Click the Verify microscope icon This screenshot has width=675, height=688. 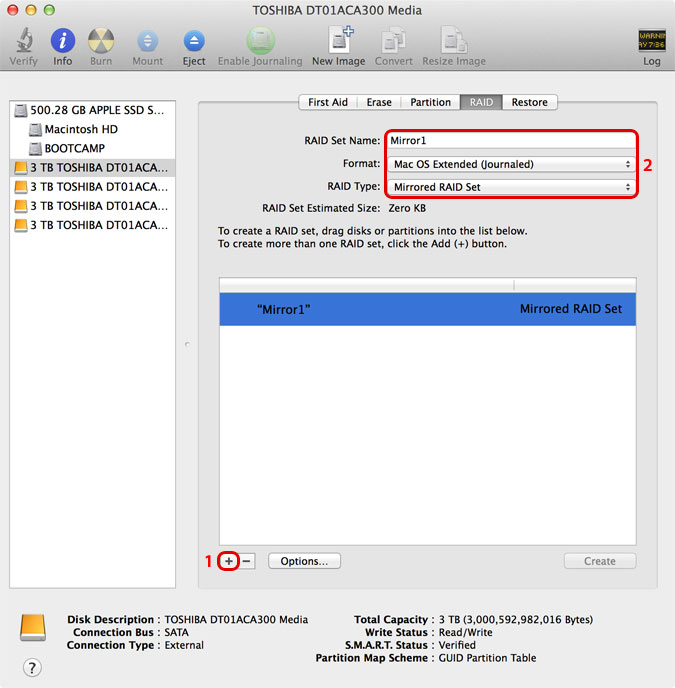click(23, 41)
